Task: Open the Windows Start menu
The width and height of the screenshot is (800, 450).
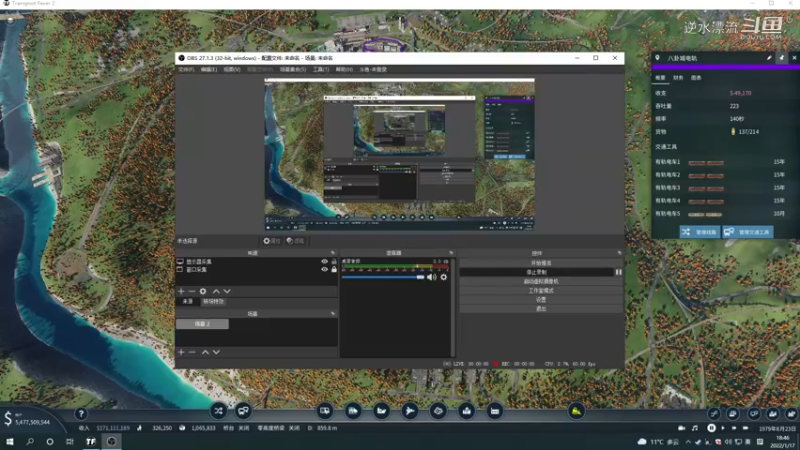Action: (x=10, y=441)
